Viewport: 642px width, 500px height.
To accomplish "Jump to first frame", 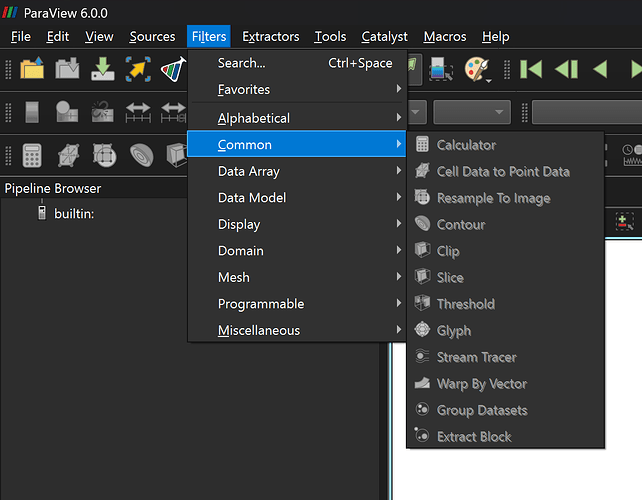I will pyautogui.click(x=531, y=69).
